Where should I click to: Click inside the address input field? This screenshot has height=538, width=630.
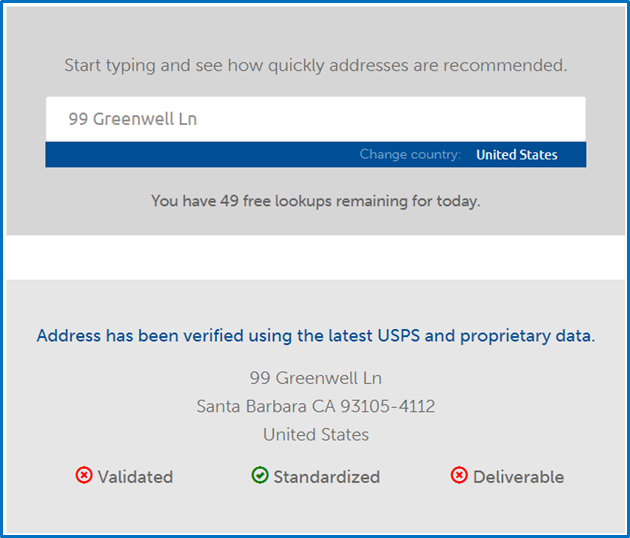click(x=315, y=119)
